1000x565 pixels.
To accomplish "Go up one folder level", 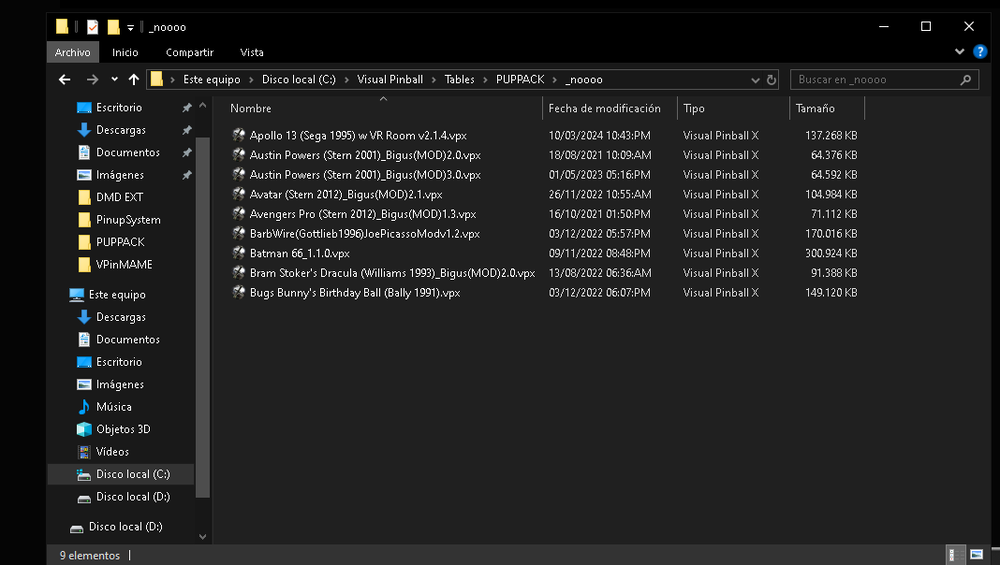I will (133, 80).
